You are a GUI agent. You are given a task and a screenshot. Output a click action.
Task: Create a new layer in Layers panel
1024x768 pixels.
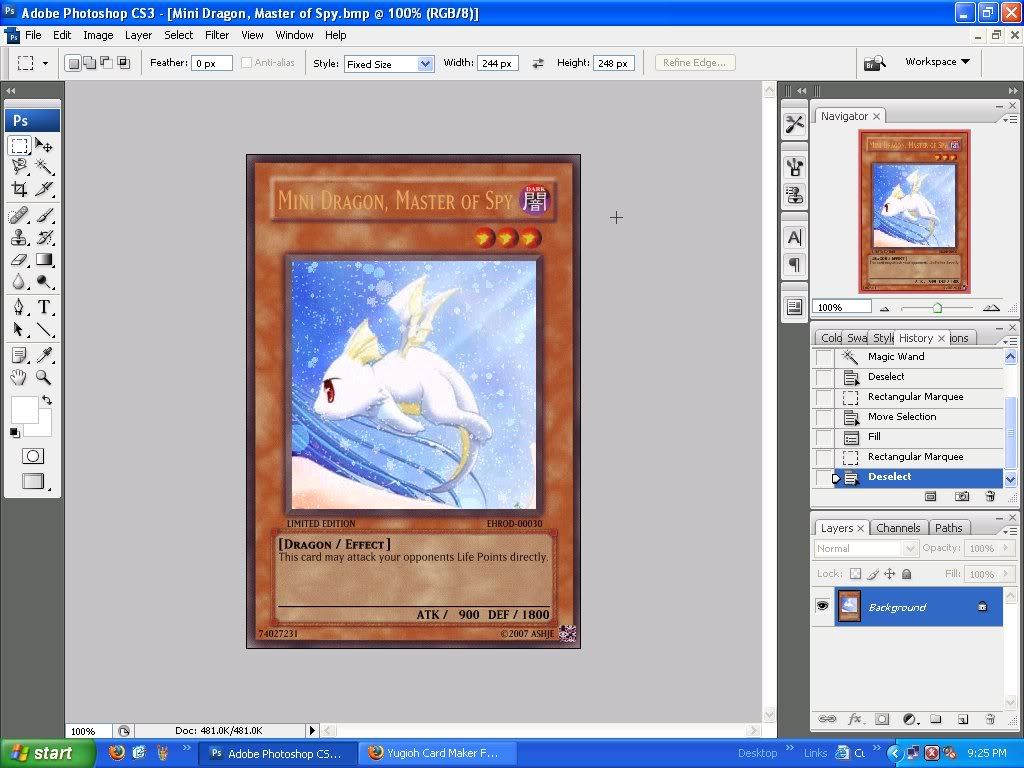click(962, 719)
